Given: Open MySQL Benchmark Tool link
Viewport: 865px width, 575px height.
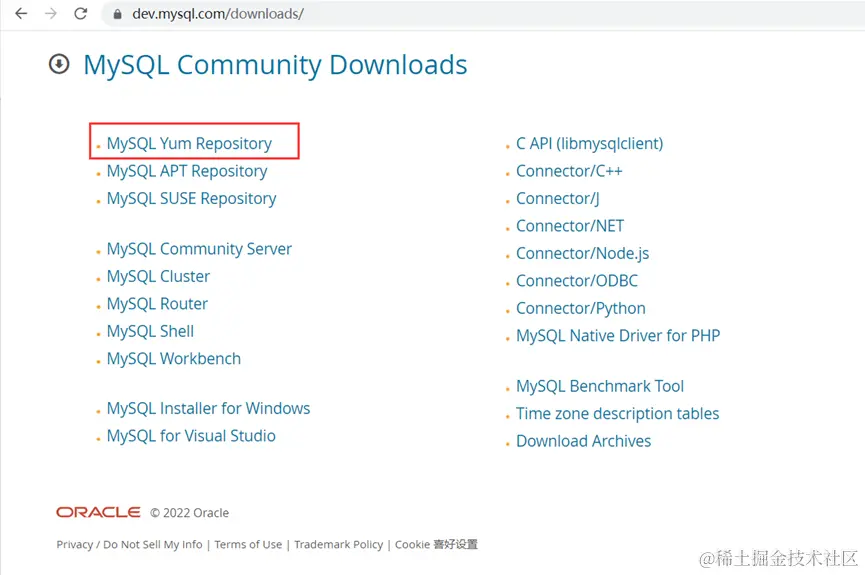Looking at the screenshot, I should click(600, 386).
